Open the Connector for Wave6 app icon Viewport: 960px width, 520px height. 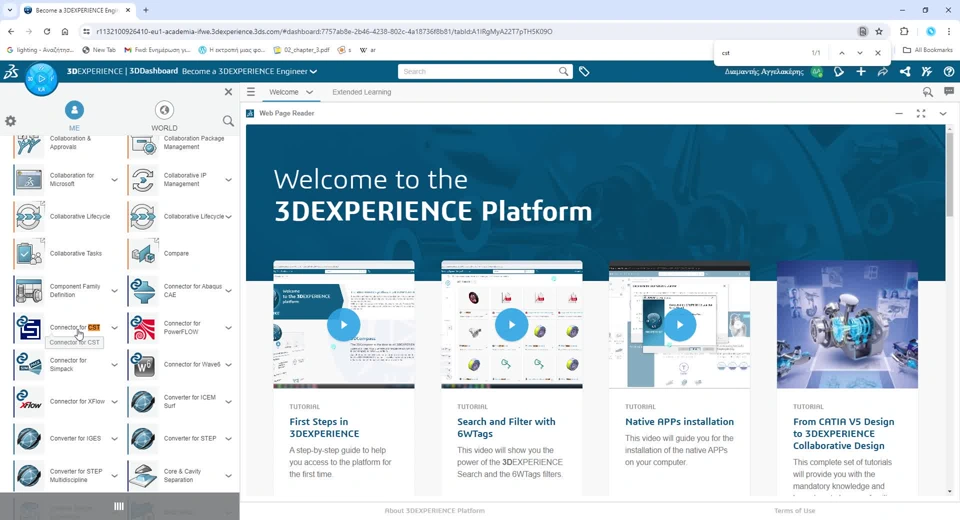point(143,364)
